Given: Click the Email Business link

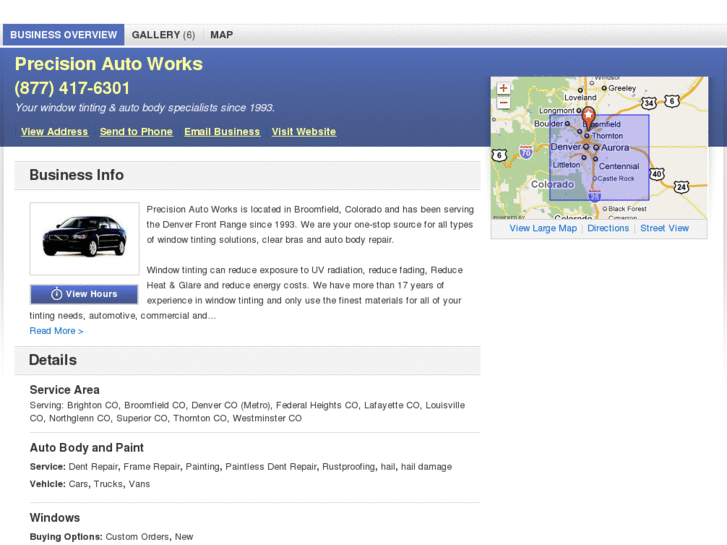Looking at the screenshot, I should pyautogui.click(x=222, y=132).
